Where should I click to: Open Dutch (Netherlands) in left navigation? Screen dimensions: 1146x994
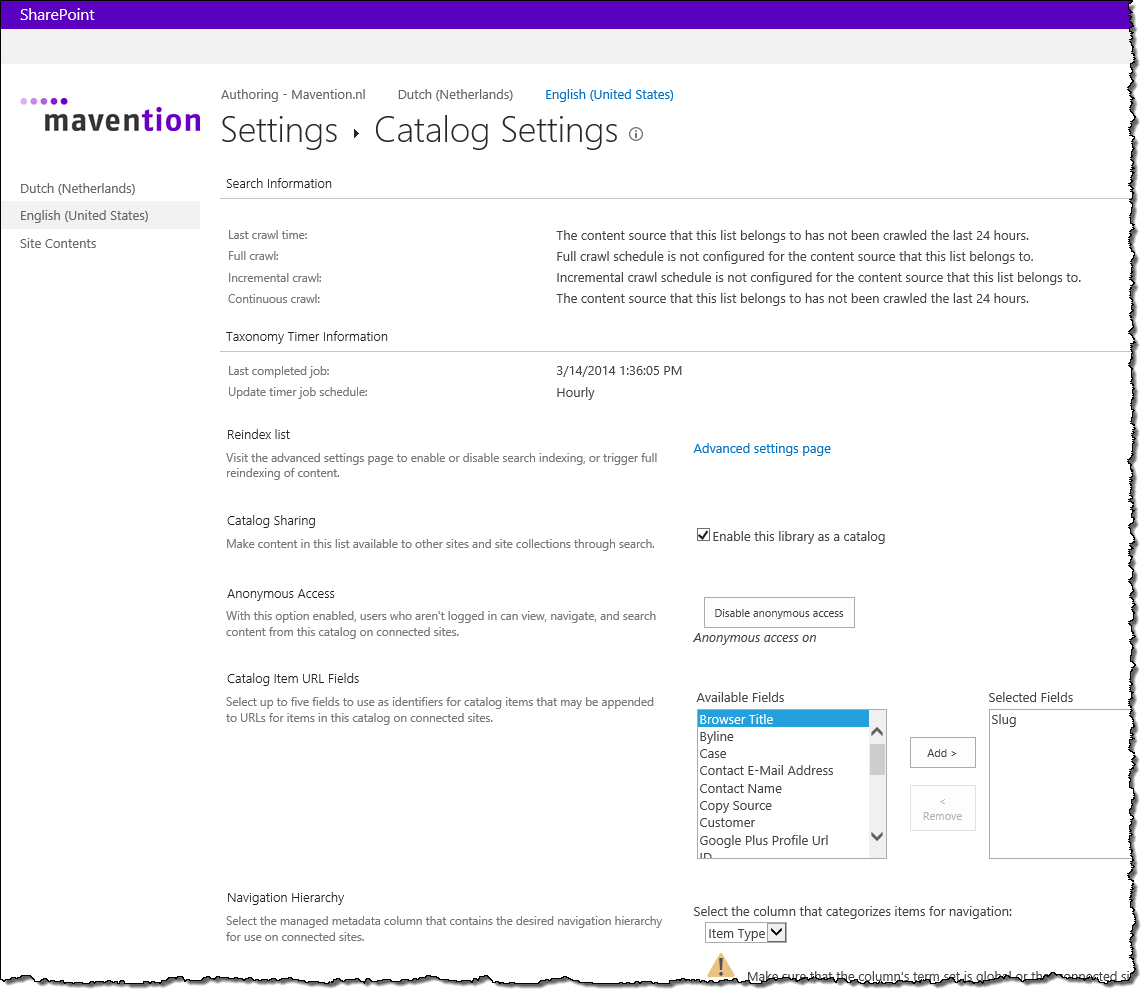[77, 189]
